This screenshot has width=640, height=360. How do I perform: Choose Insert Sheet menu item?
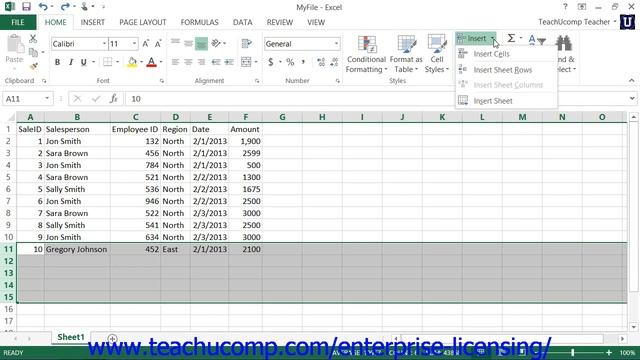(x=507, y=101)
